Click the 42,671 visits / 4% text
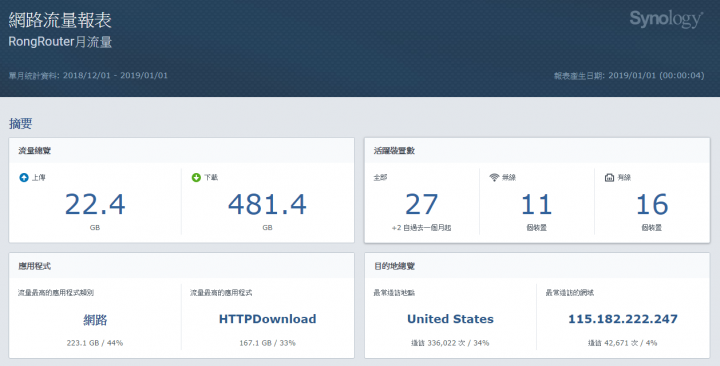The image size is (720, 366). point(623,343)
